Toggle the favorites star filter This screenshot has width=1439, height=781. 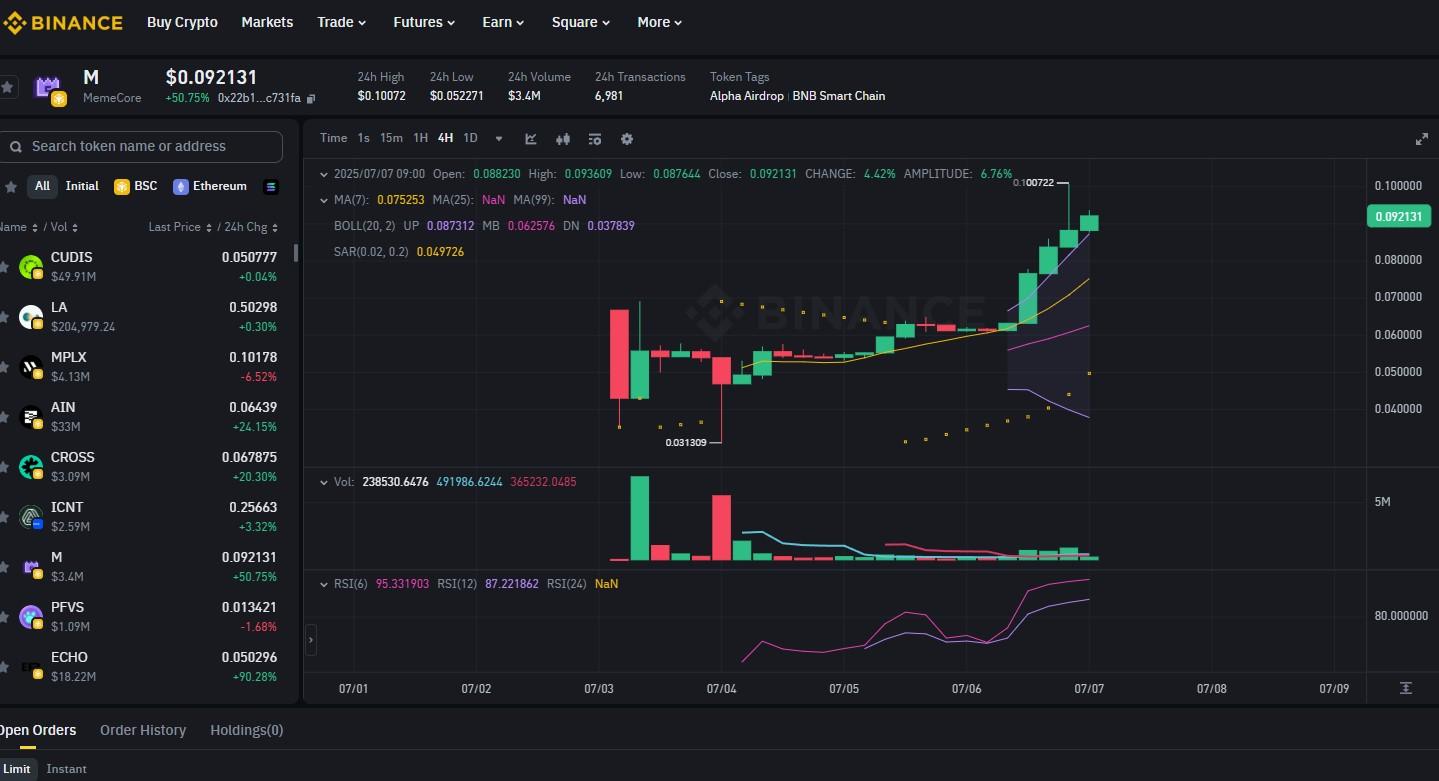11,186
